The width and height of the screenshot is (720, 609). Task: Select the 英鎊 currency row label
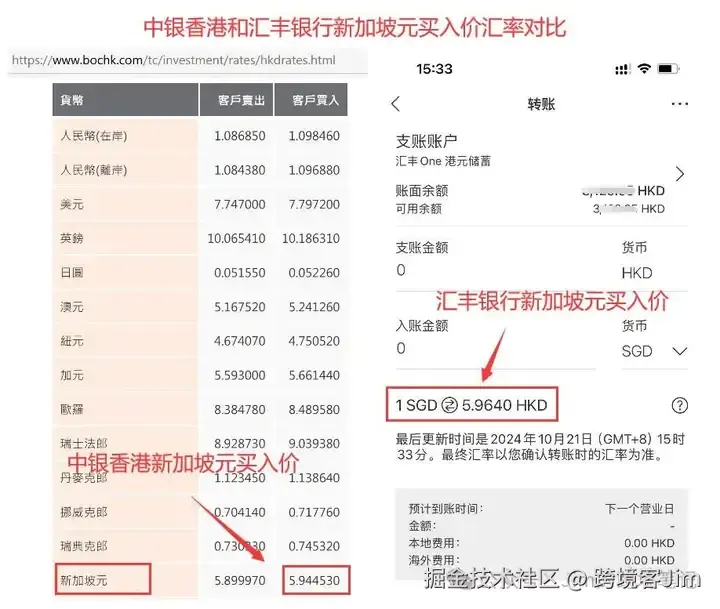[72, 238]
